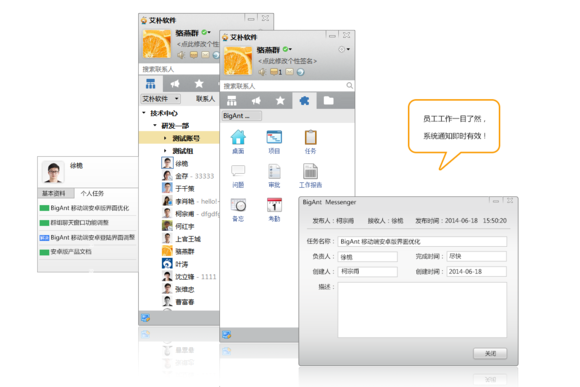Screen dimensions: 580x387
Task: Click the orange avatar photo in back window
Action: pyautogui.click(x=156, y=44)
